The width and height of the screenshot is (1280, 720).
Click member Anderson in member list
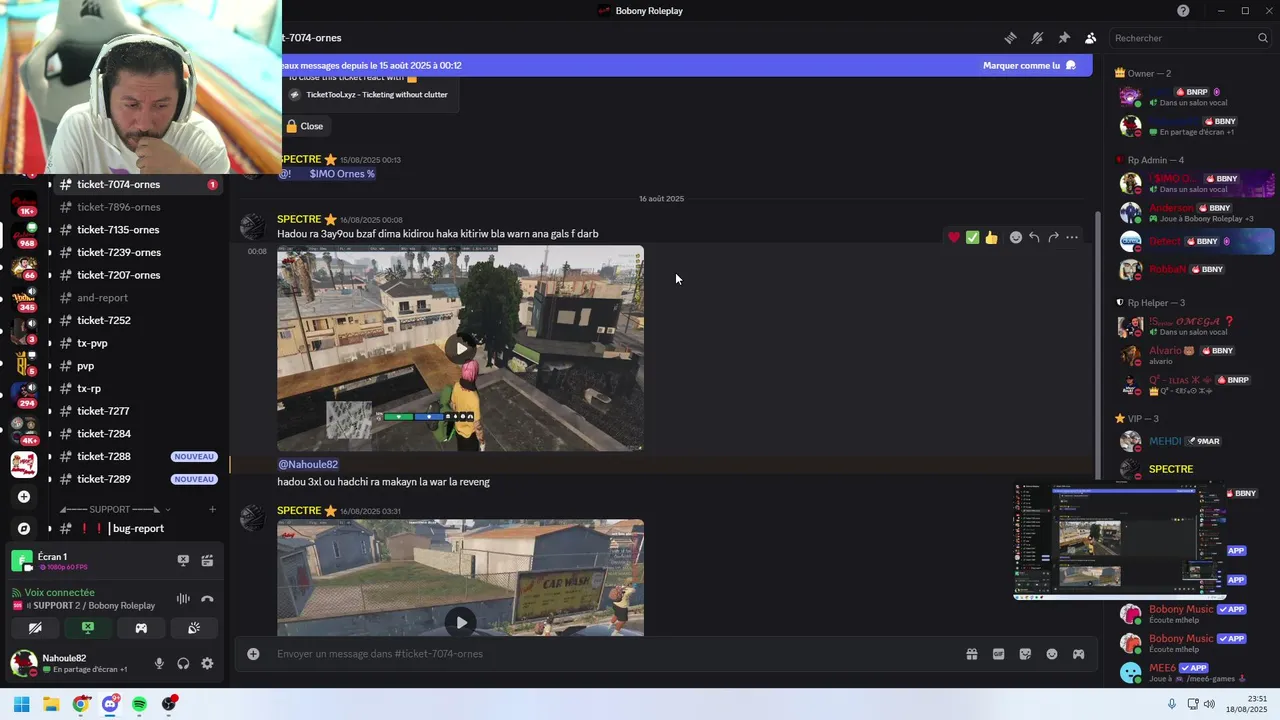(1195, 213)
